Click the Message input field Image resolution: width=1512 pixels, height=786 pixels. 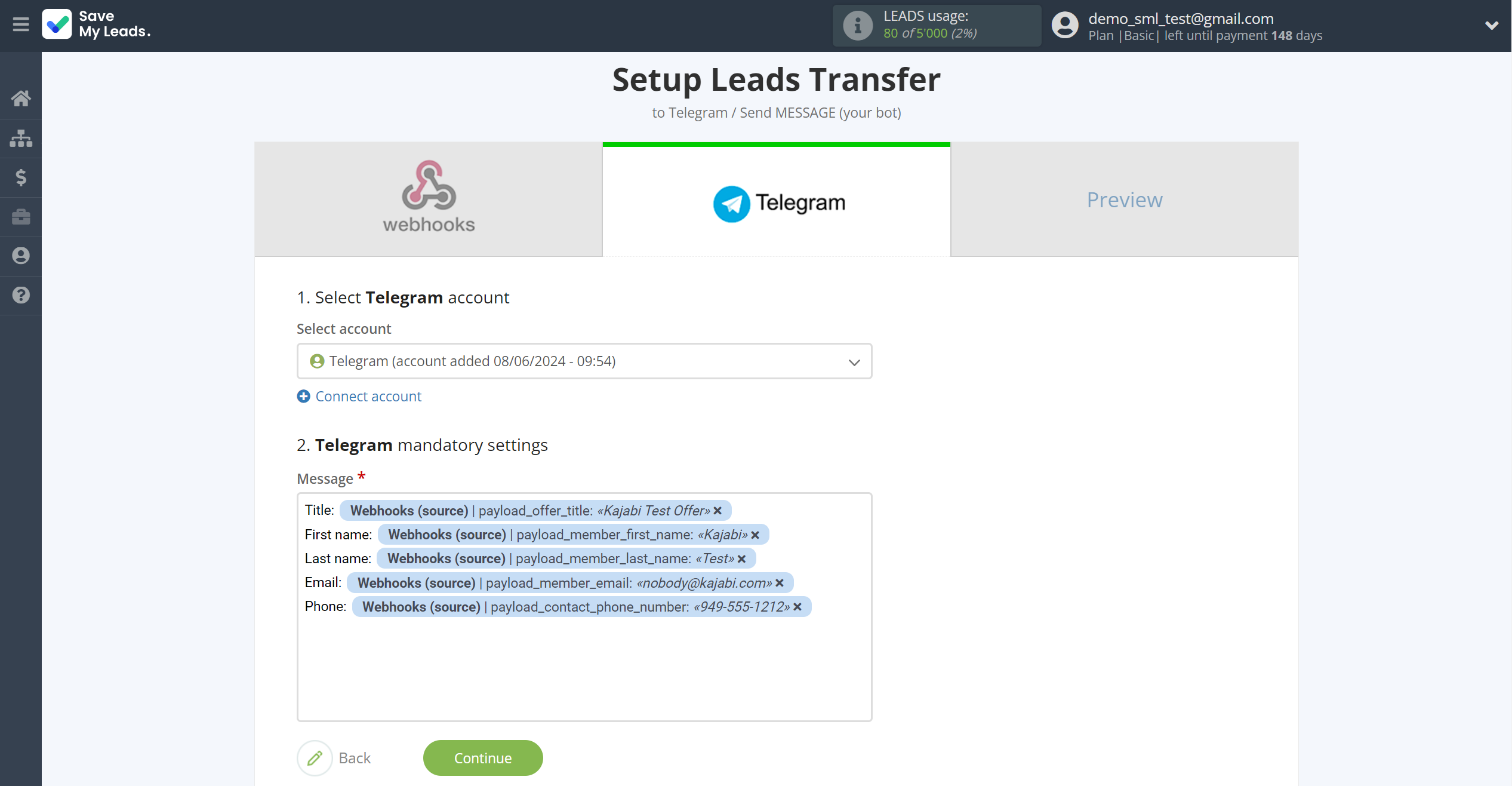584,606
